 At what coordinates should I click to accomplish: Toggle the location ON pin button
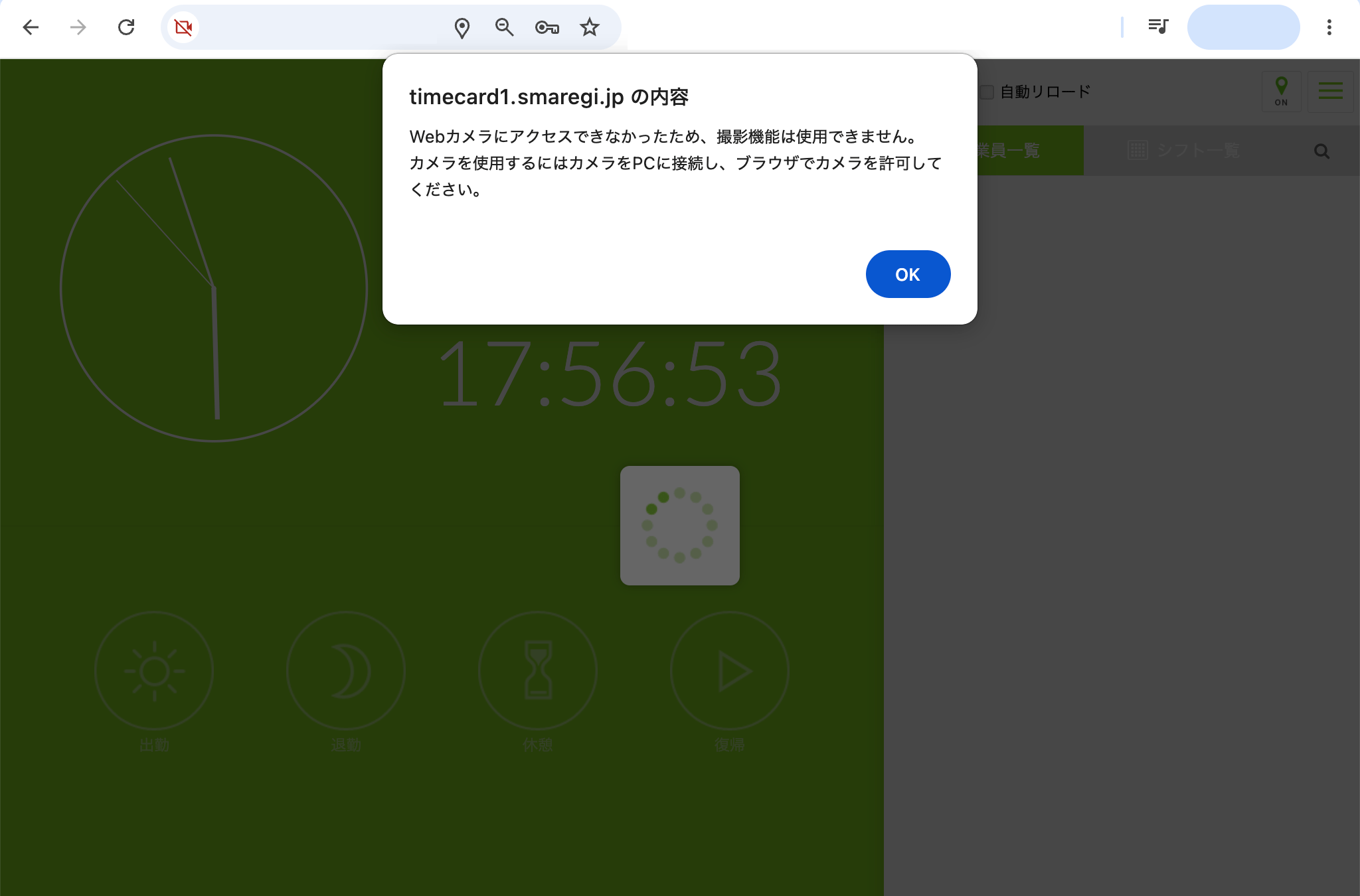(x=1281, y=92)
